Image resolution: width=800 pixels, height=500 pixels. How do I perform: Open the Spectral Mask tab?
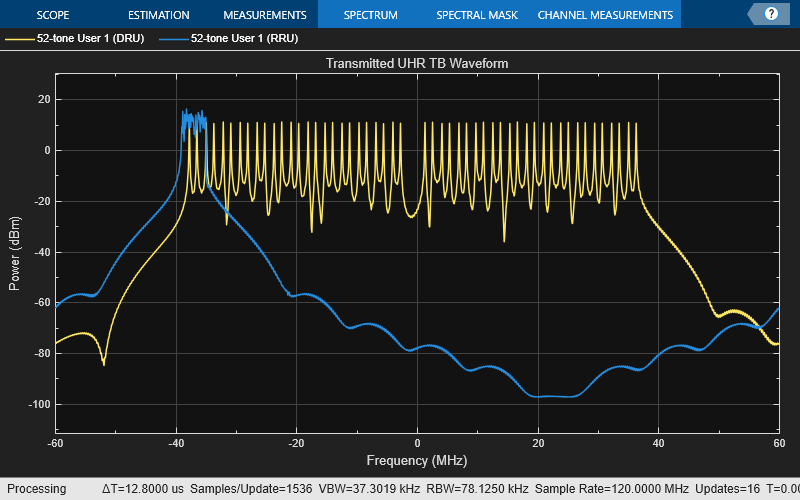click(x=475, y=15)
